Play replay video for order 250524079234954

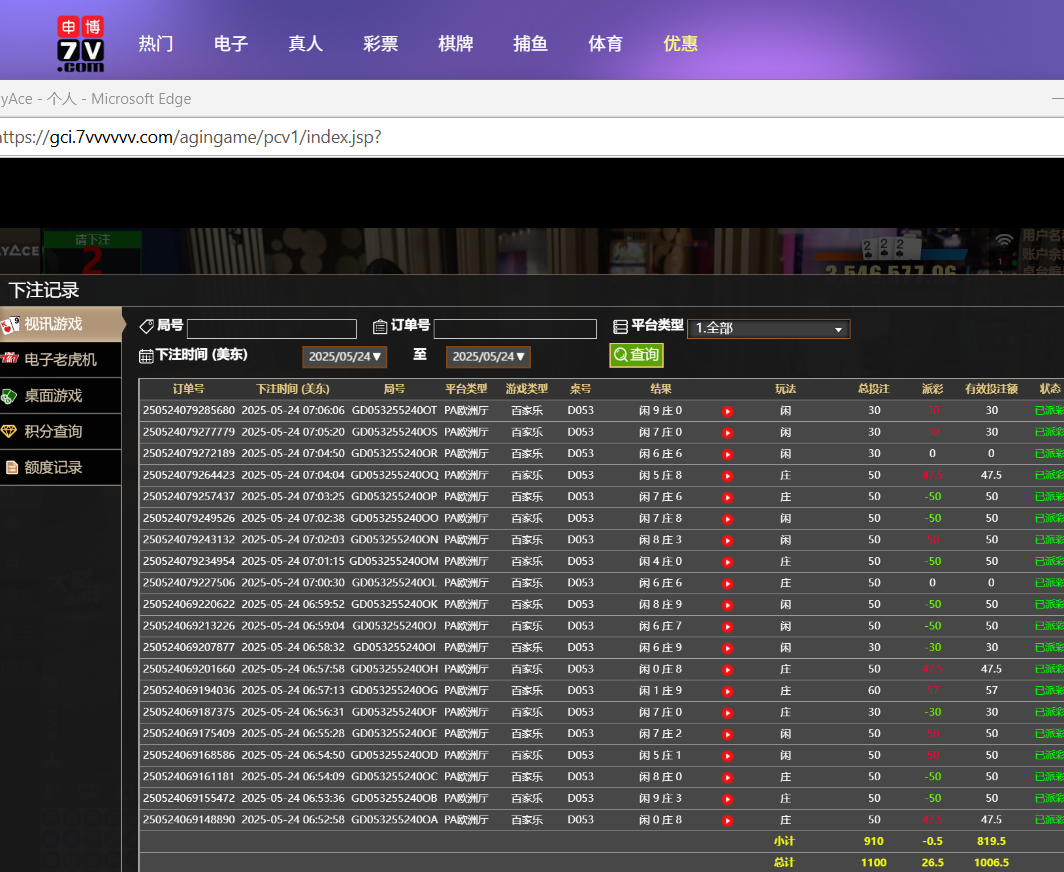(x=728, y=562)
